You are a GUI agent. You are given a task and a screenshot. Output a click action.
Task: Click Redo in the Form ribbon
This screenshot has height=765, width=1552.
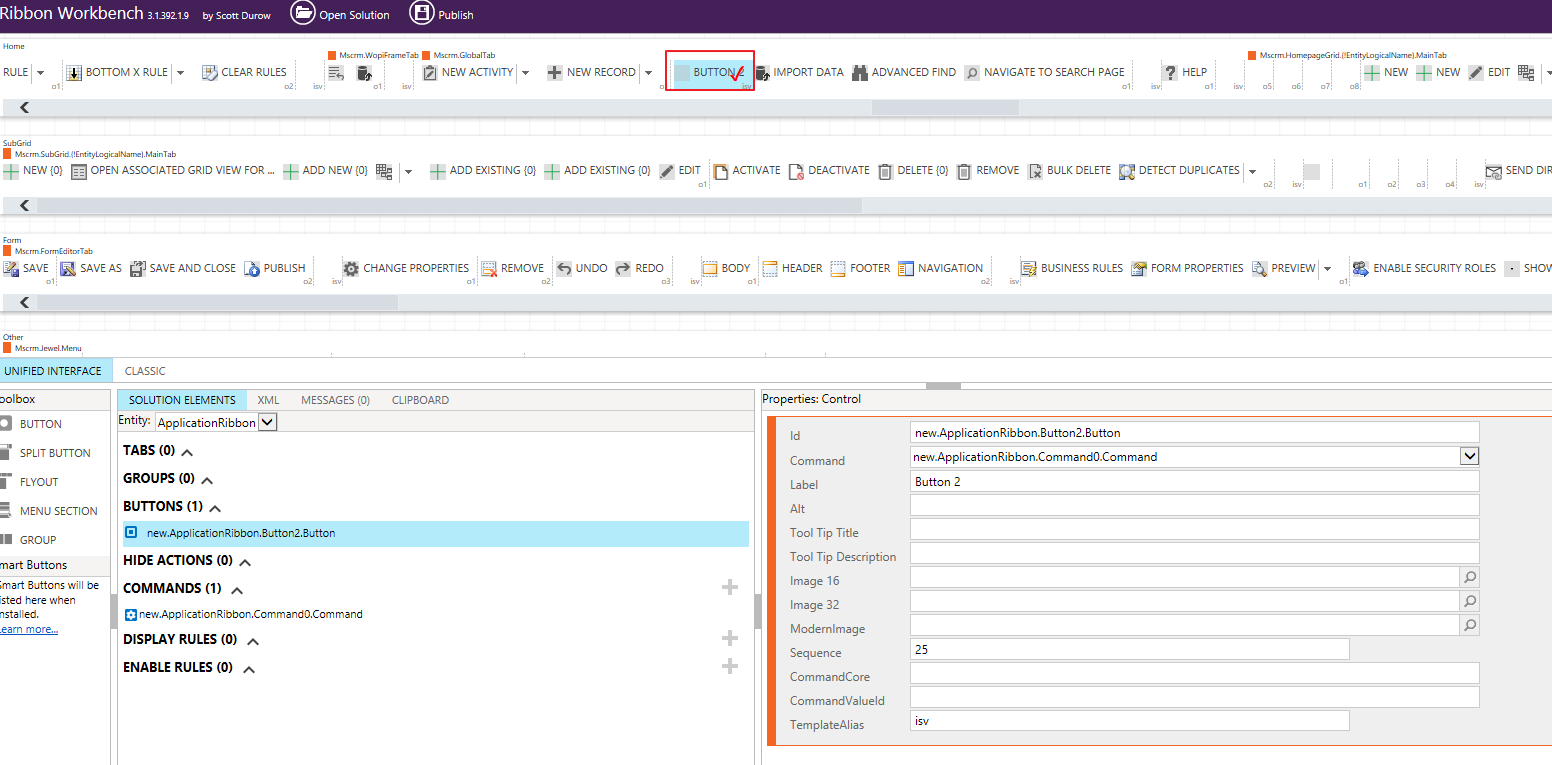coord(639,268)
